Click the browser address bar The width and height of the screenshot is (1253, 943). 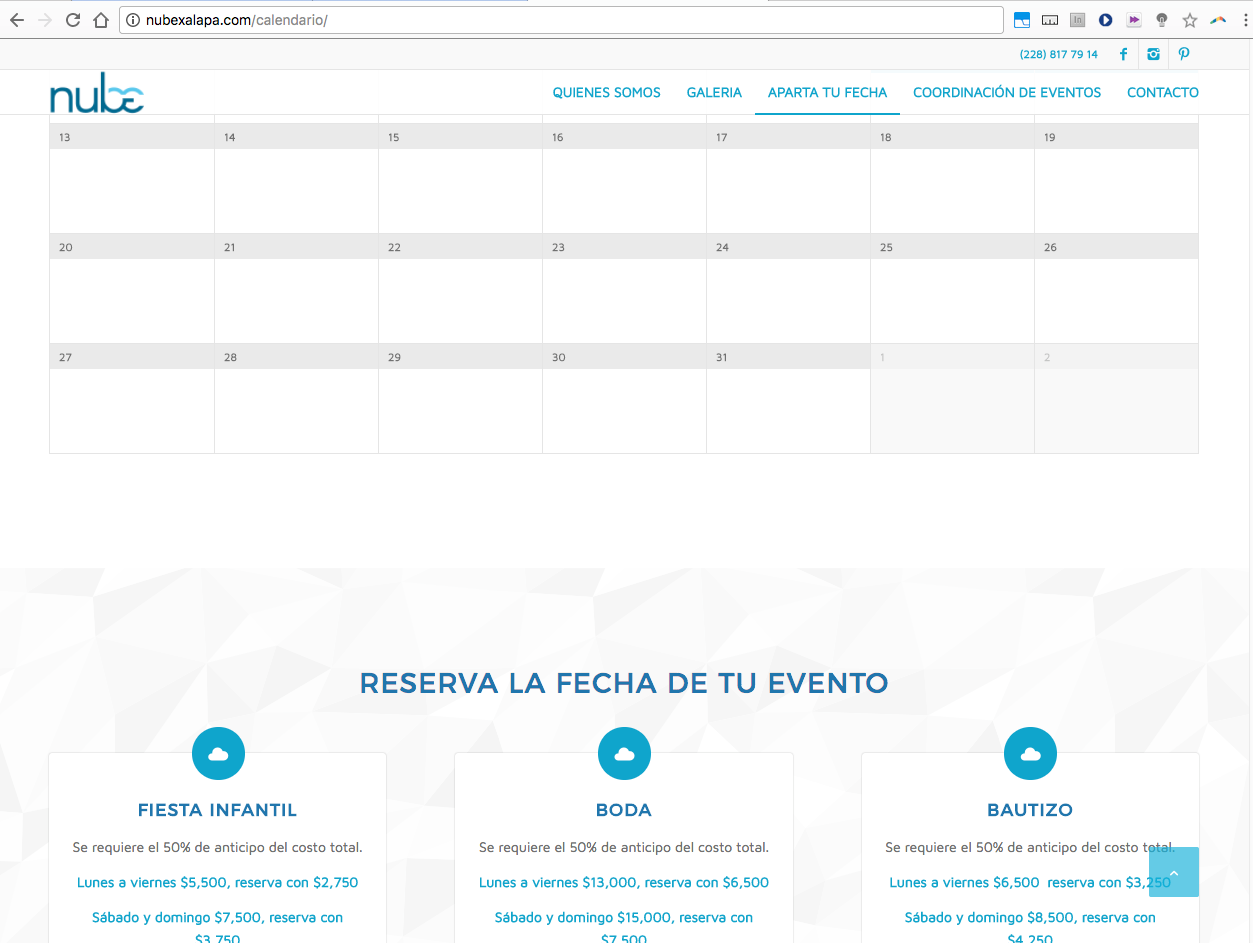tap(560, 20)
